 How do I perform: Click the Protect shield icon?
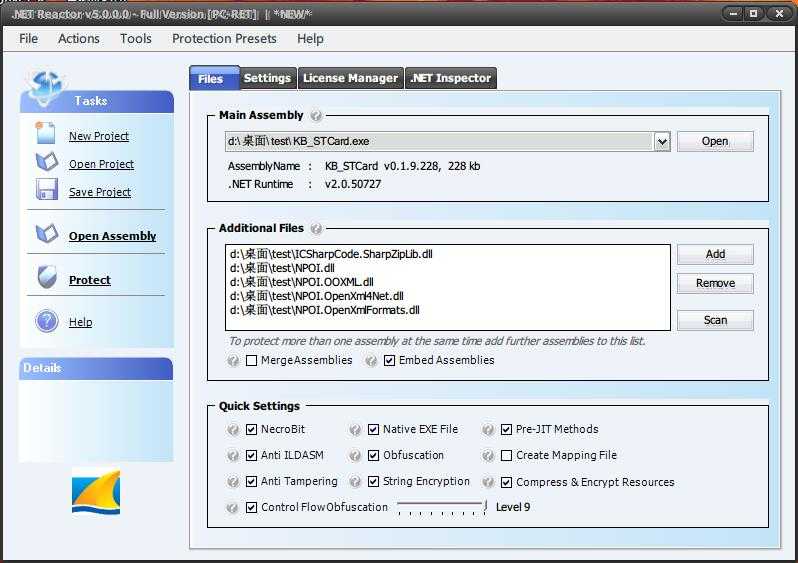coord(47,277)
